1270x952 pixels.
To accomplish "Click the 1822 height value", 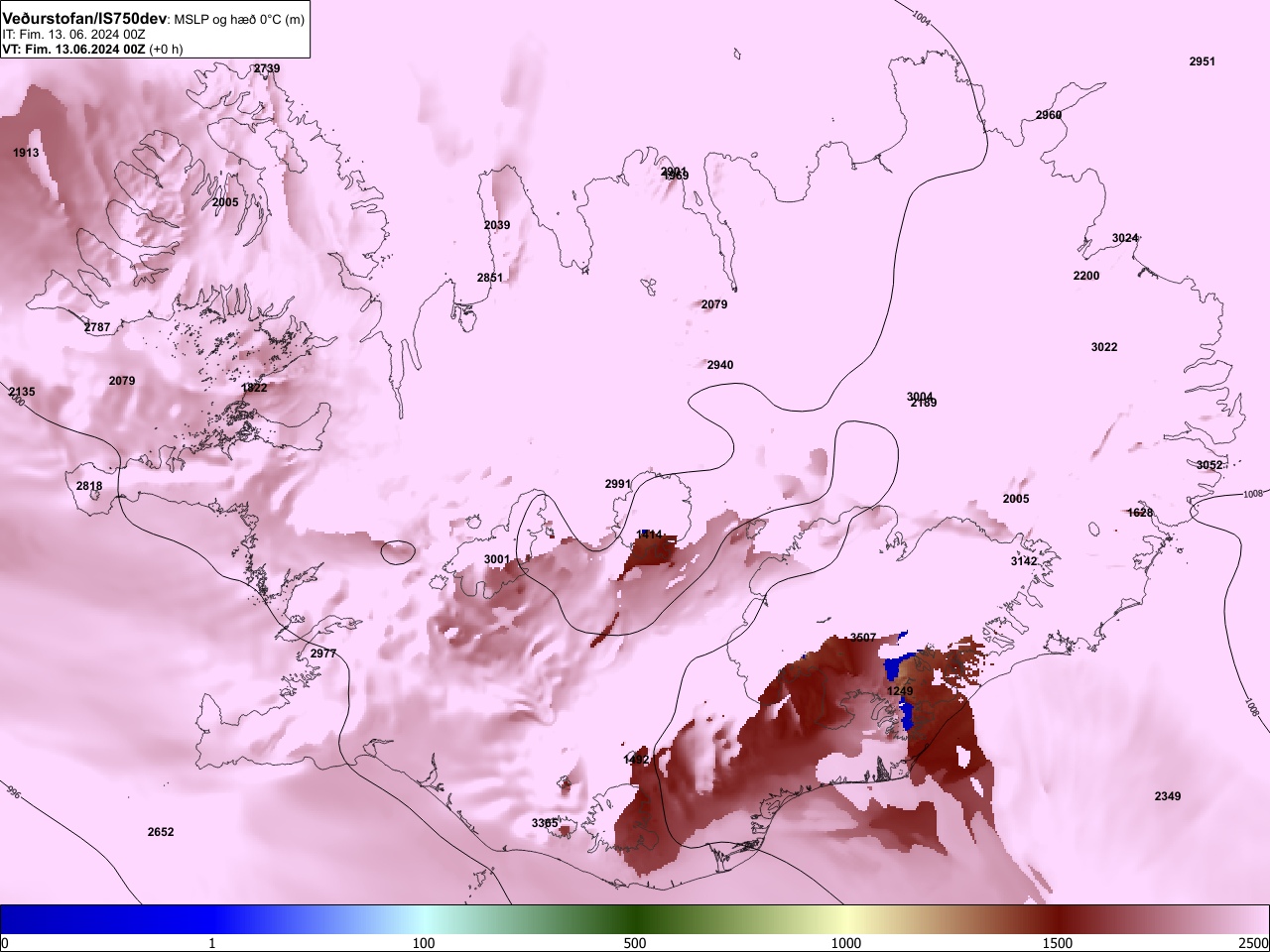I will click(x=254, y=388).
